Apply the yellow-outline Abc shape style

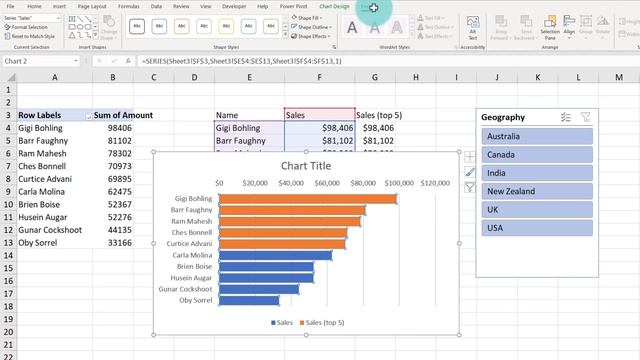coord(226,27)
